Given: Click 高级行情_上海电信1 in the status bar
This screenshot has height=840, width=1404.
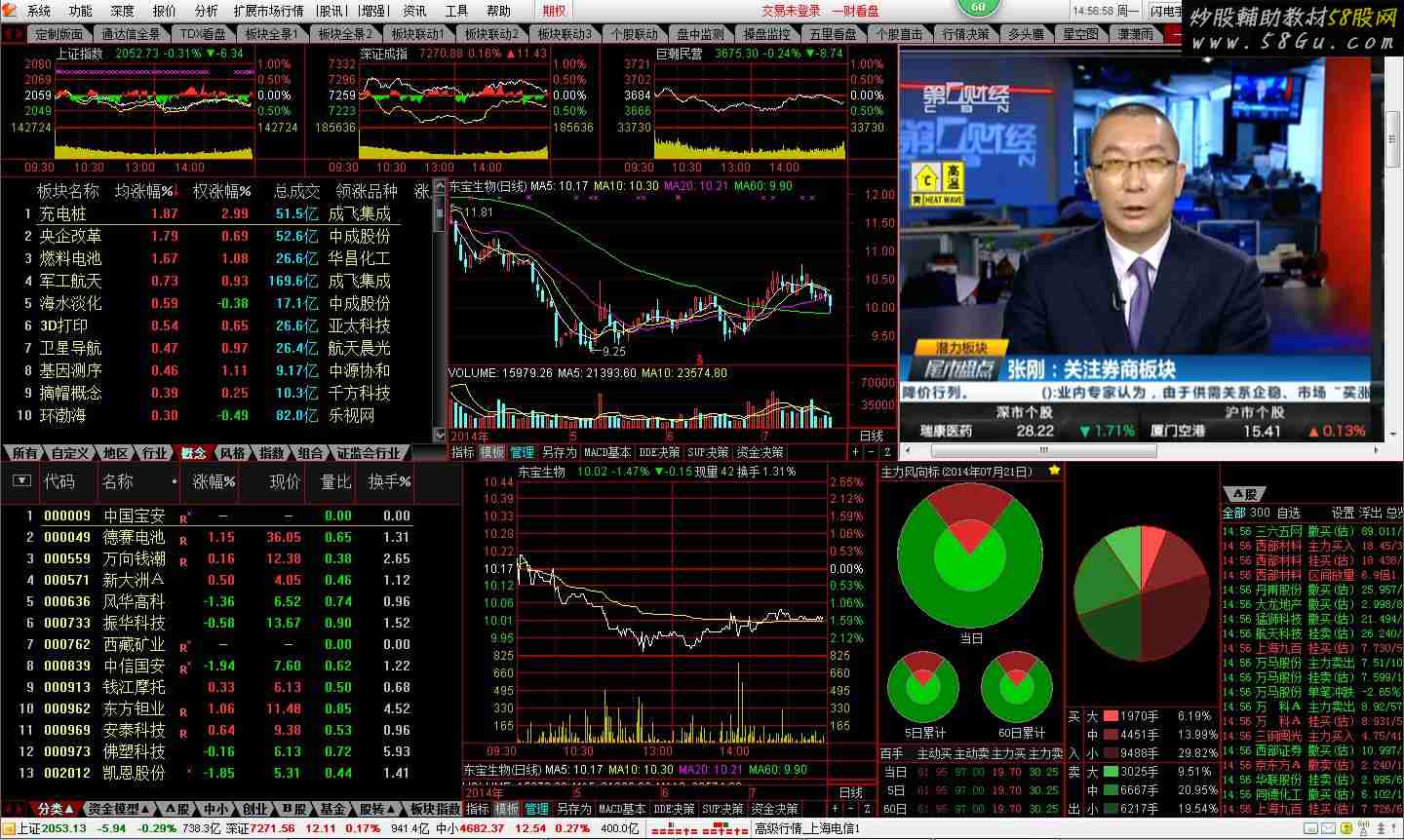Looking at the screenshot, I should point(807,828).
